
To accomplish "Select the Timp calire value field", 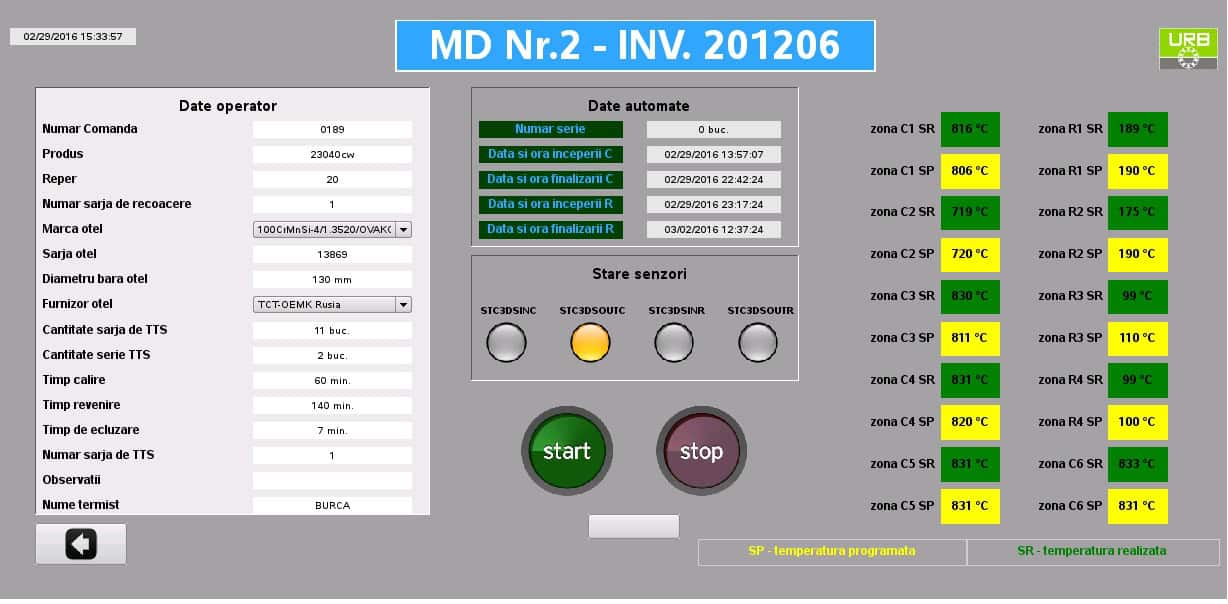I will 332,380.
